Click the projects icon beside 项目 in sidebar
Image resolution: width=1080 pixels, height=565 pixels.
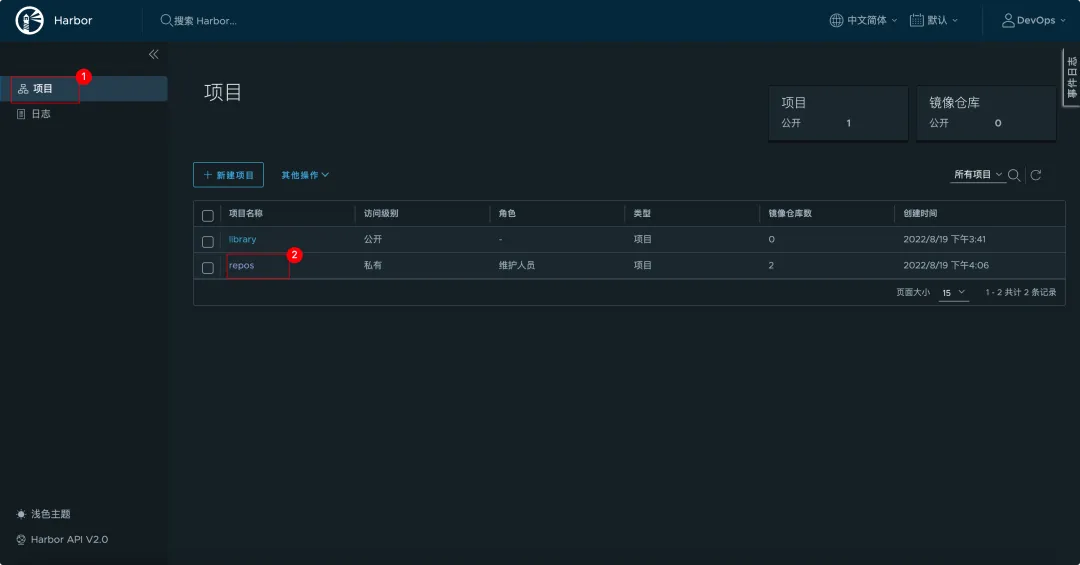(23, 89)
